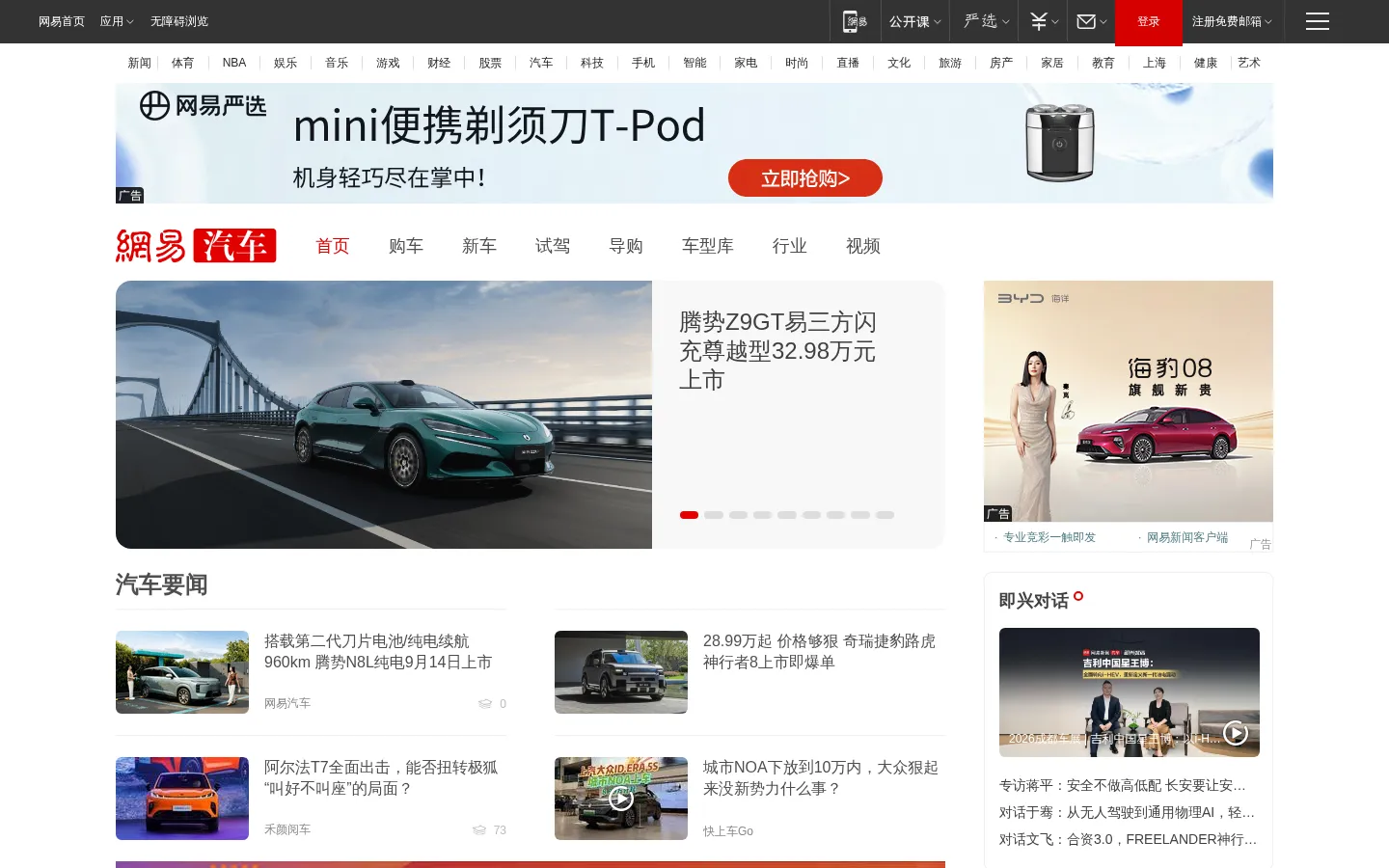The height and width of the screenshot is (868, 1389).
Task: Click the 立即抢购 button in banner ad
Action: [805, 178]
